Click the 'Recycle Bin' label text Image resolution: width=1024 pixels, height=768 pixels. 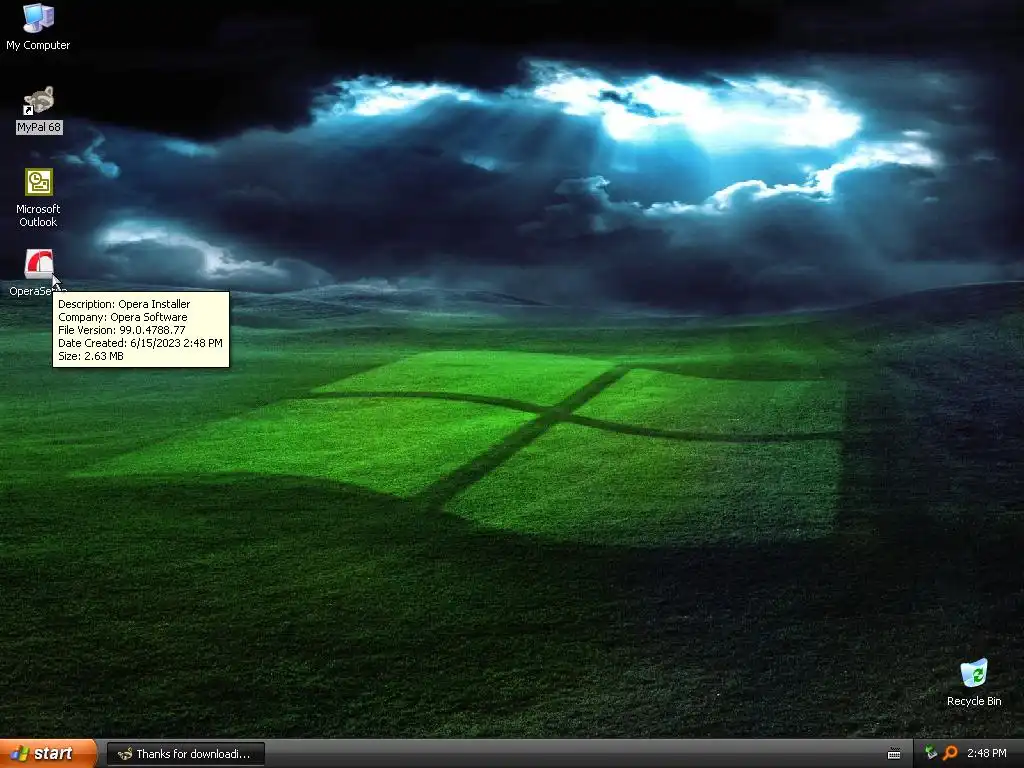tap(974, 701)
